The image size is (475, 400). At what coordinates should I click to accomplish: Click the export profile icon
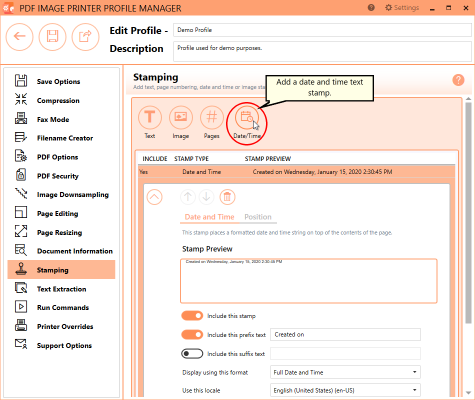pyautogui.click(x=85, y=37)
